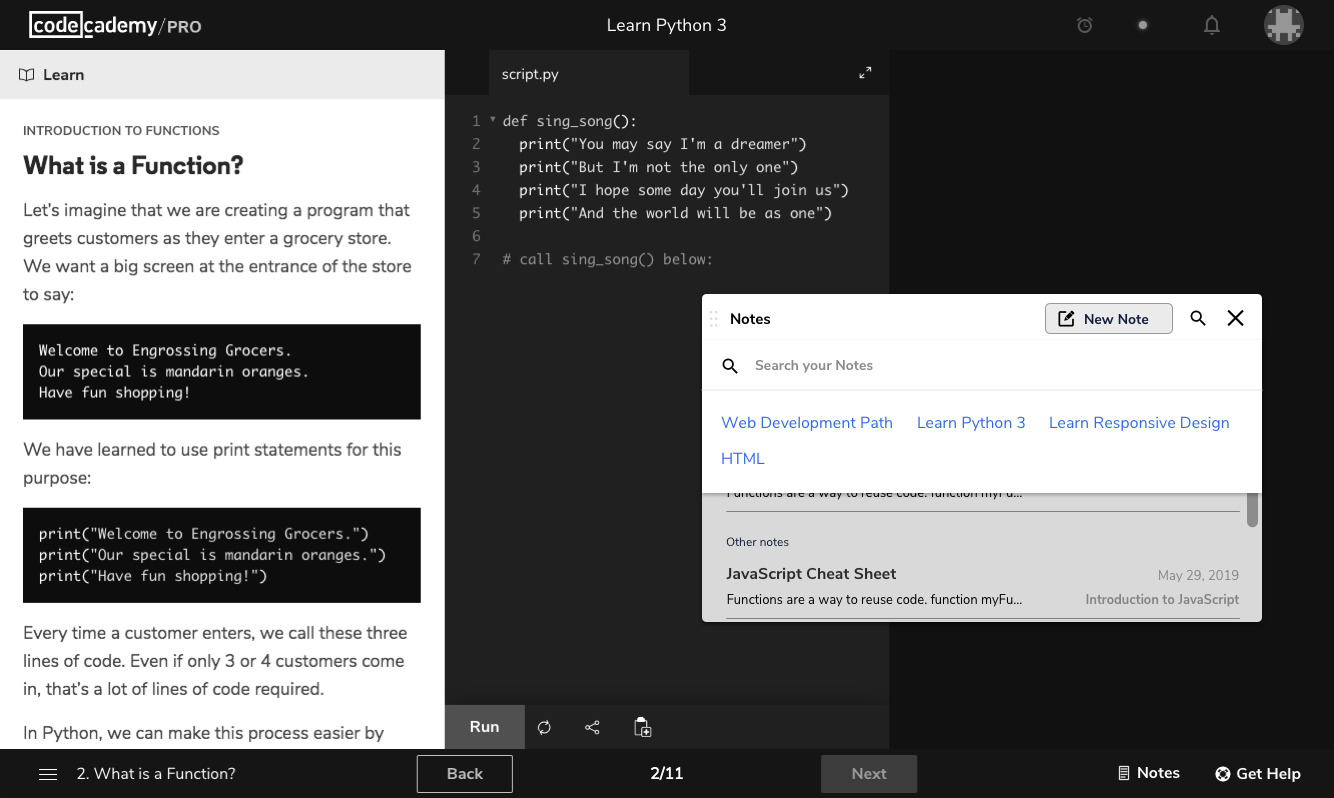
Task: Click the 2/11 progress indicator
Action: tap(667, 774)
